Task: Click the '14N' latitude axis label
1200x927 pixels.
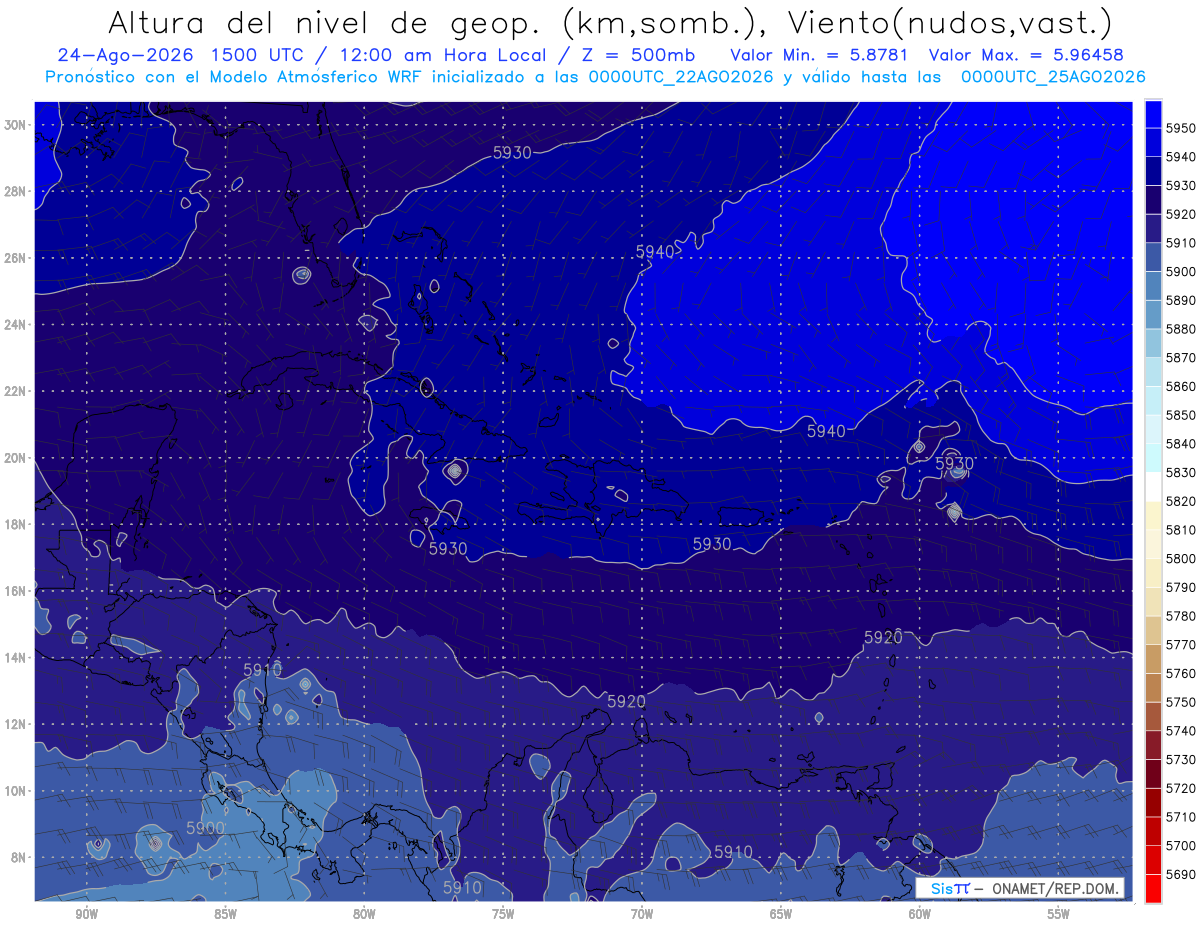Action: click(x=16, y=658)
